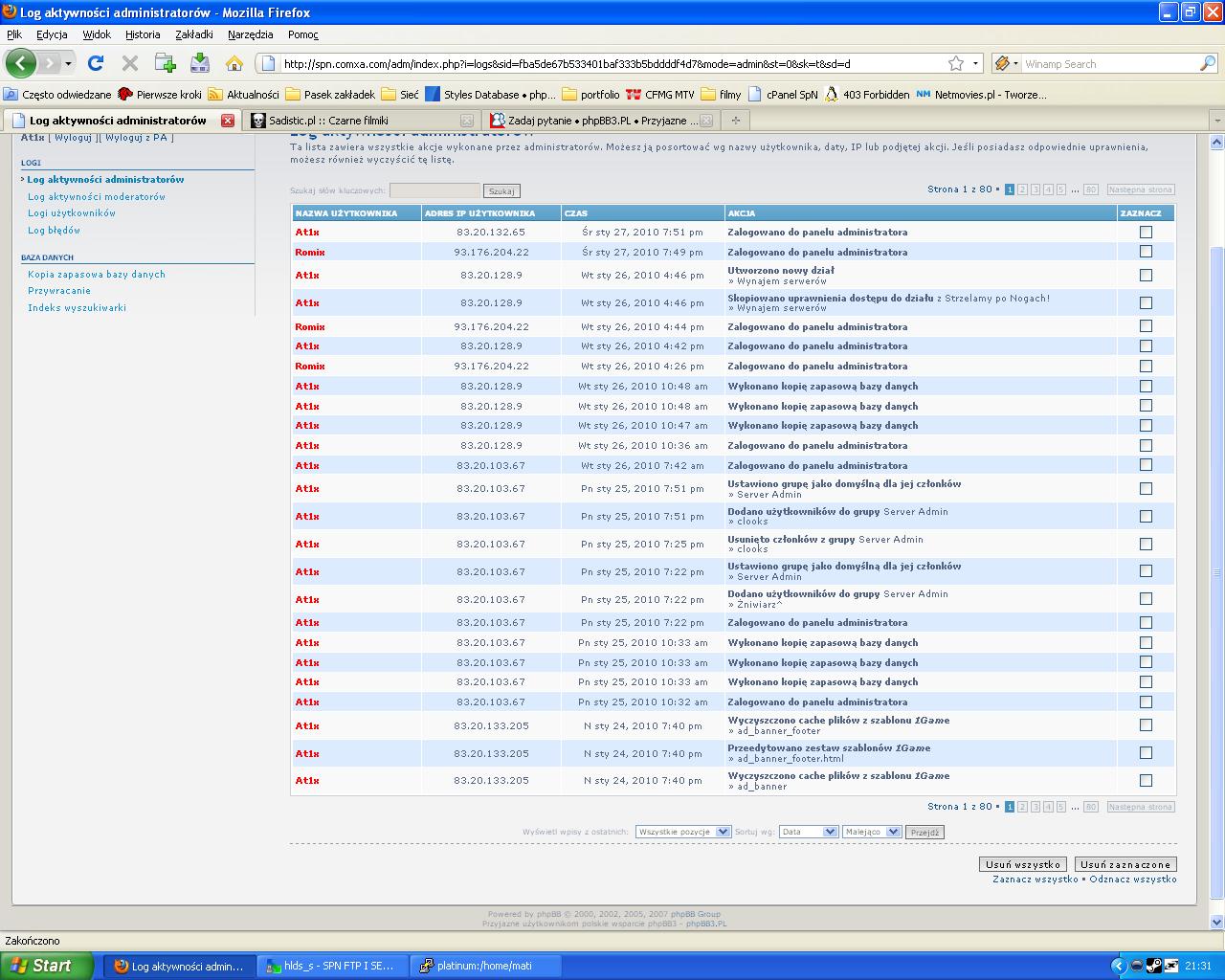
Task: Click the Usuń zaznaczone button
Action: [x=1125, y=864]
